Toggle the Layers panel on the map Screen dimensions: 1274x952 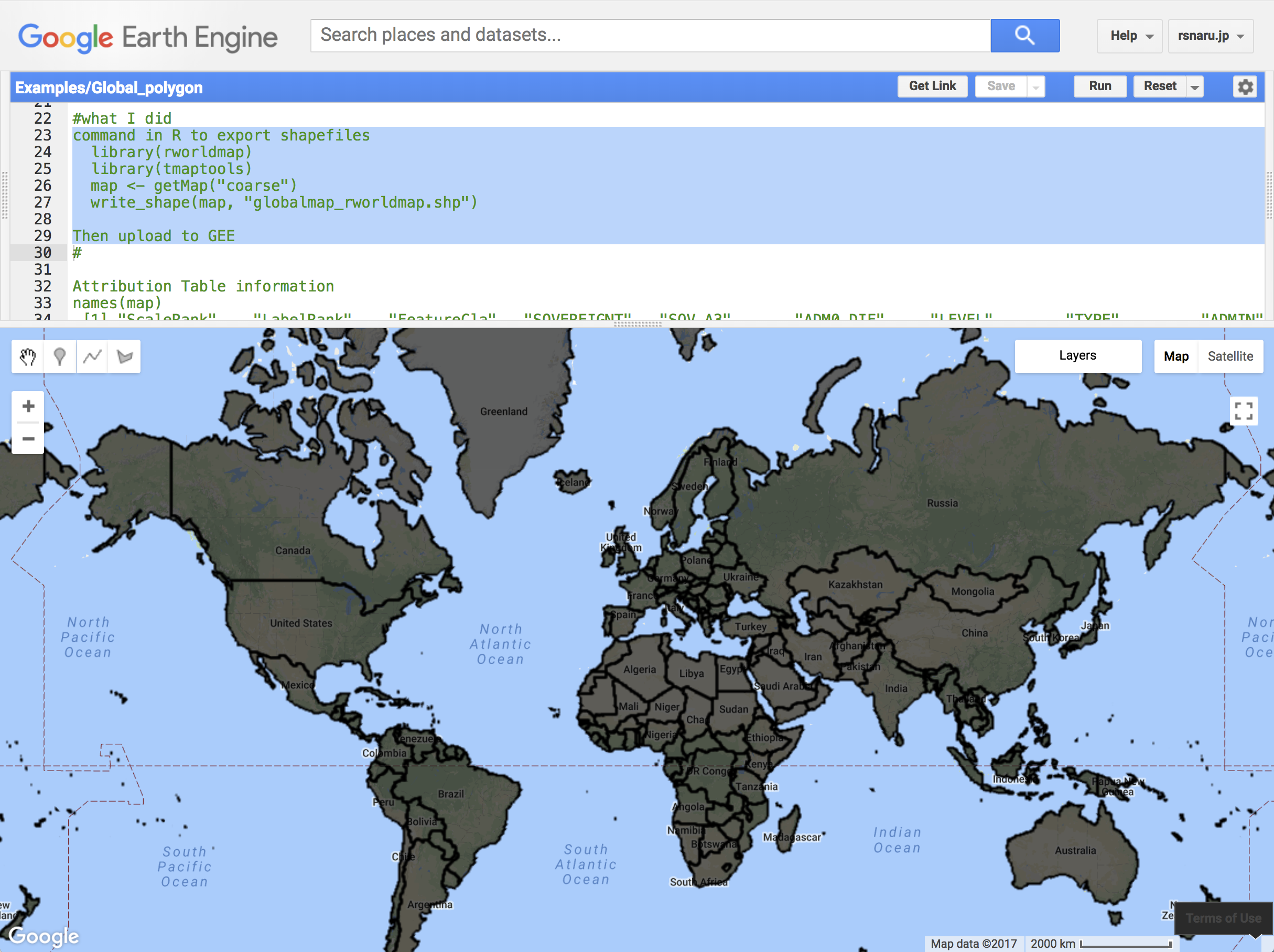[x=1077, y=355]
